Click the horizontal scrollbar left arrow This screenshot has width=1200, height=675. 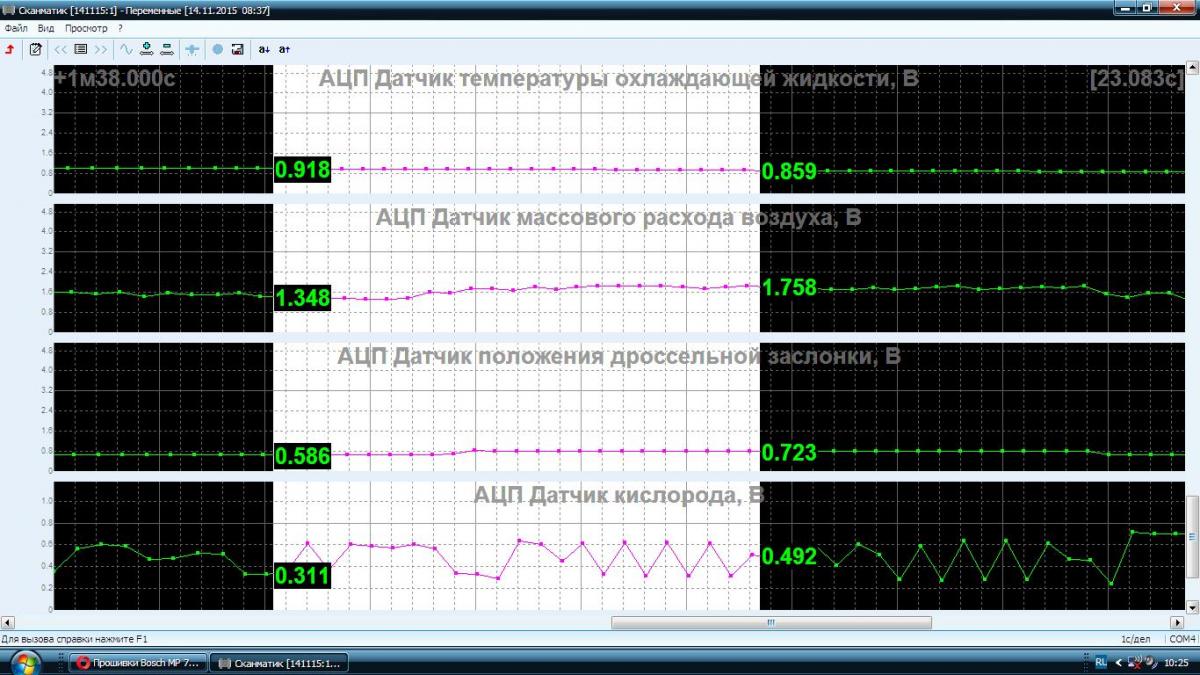7,622
